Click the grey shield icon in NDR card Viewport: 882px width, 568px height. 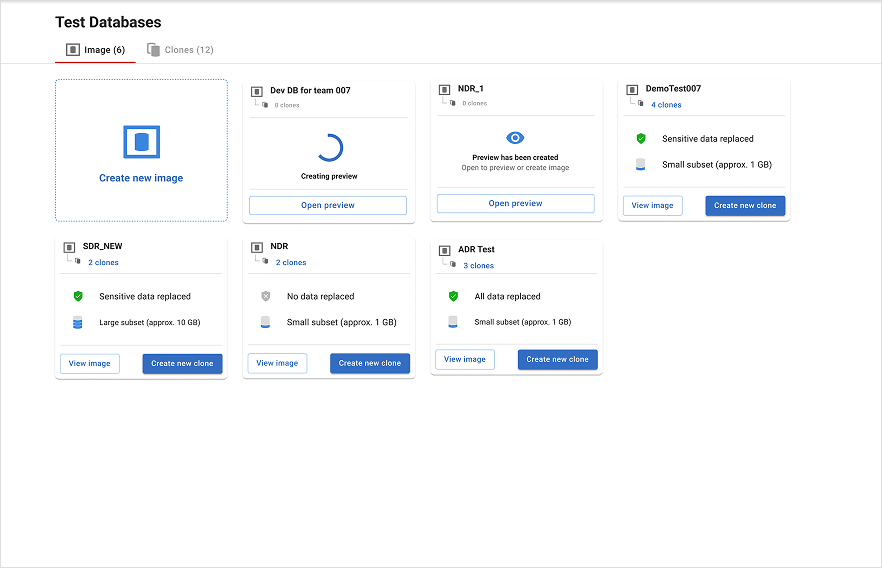point(265,297)
